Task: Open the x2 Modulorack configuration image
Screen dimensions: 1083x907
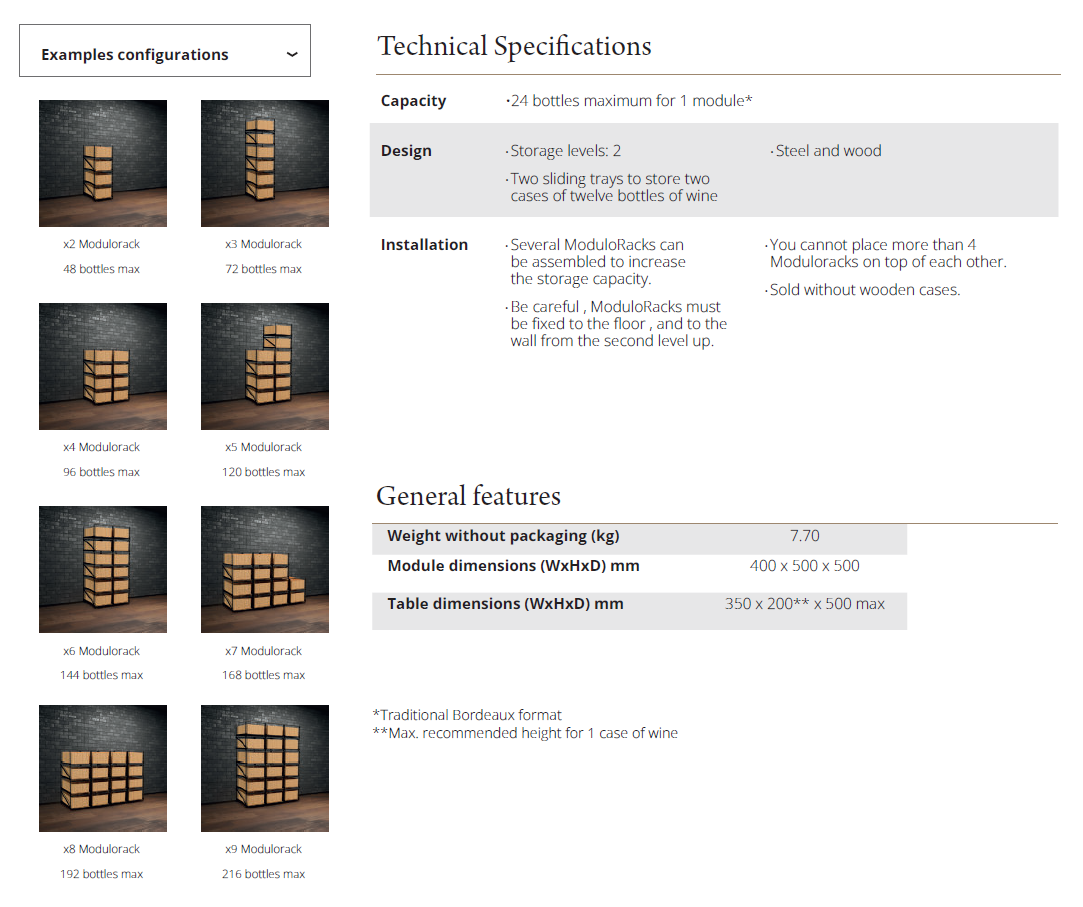Action: 103,163
